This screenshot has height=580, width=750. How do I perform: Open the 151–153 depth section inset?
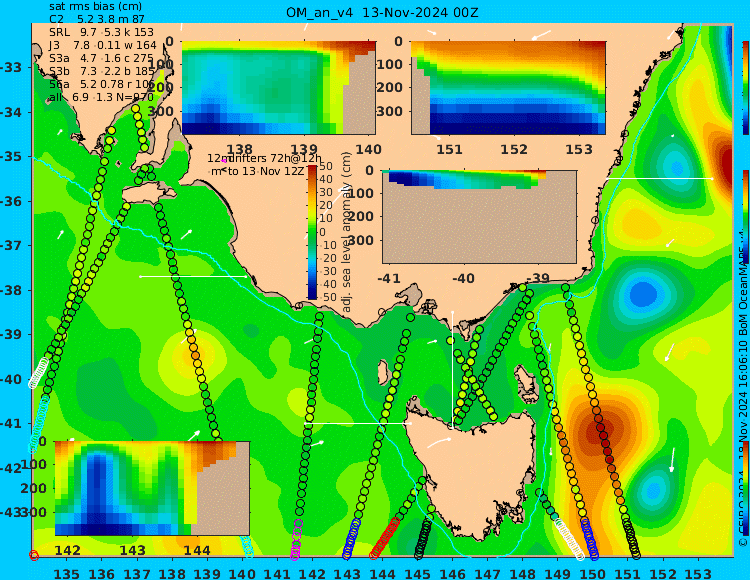point(508,88)
